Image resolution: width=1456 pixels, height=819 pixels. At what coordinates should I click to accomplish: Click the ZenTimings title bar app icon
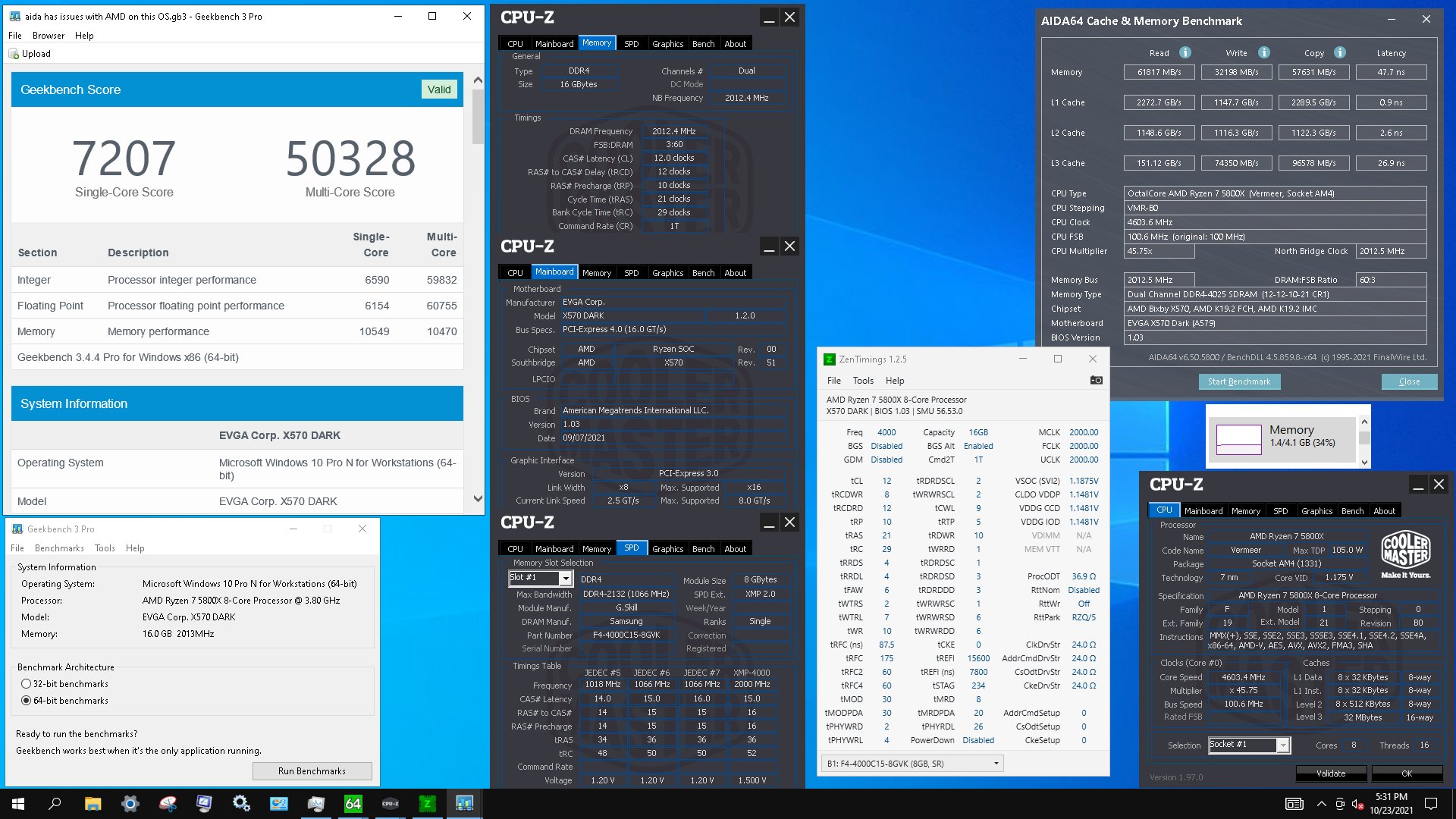tap(830, 359)
